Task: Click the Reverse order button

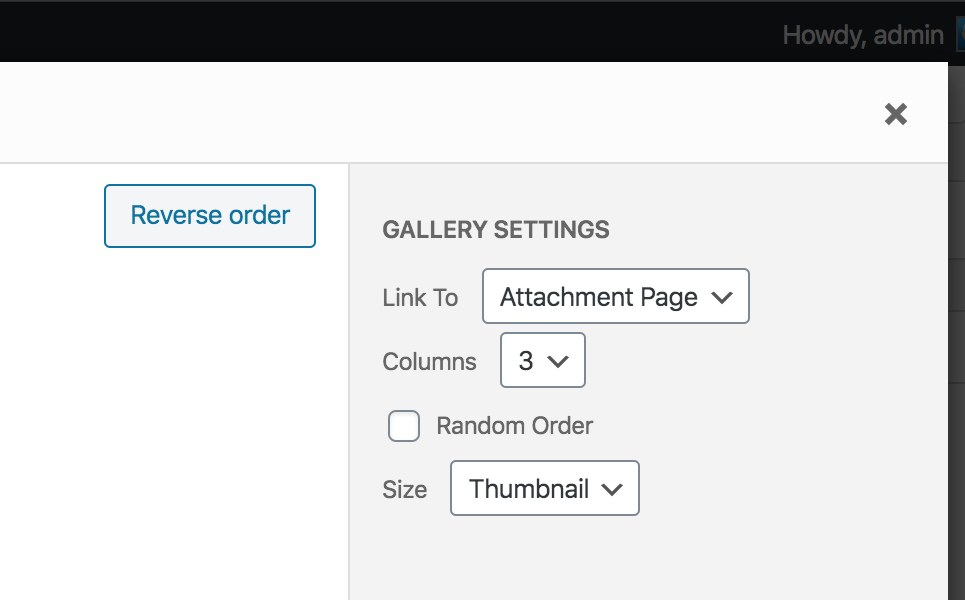Action: [210, 216]
